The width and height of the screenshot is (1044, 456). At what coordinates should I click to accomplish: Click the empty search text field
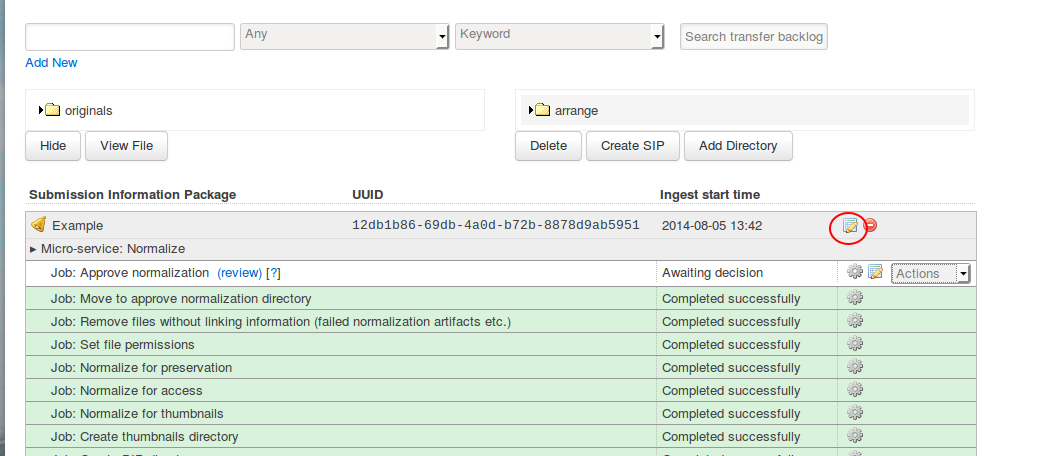(x=130, y=37)
